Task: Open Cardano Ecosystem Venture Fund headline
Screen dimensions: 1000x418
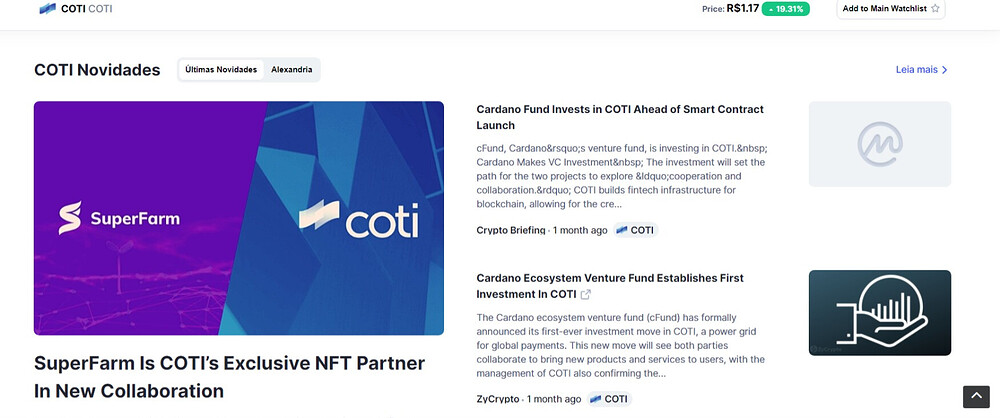Action: [610, 286]
